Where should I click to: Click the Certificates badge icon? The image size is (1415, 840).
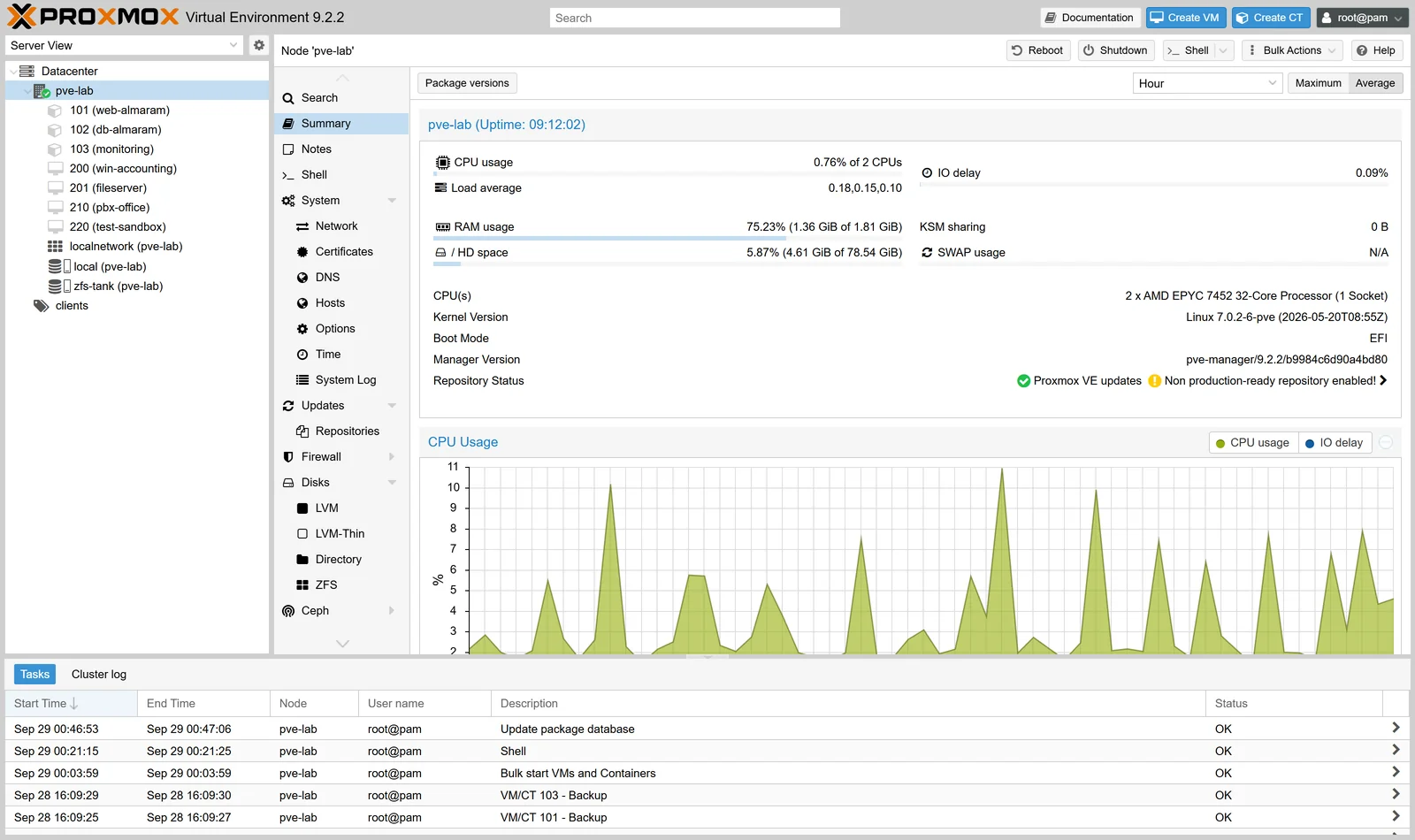click(x=302, y=252)
